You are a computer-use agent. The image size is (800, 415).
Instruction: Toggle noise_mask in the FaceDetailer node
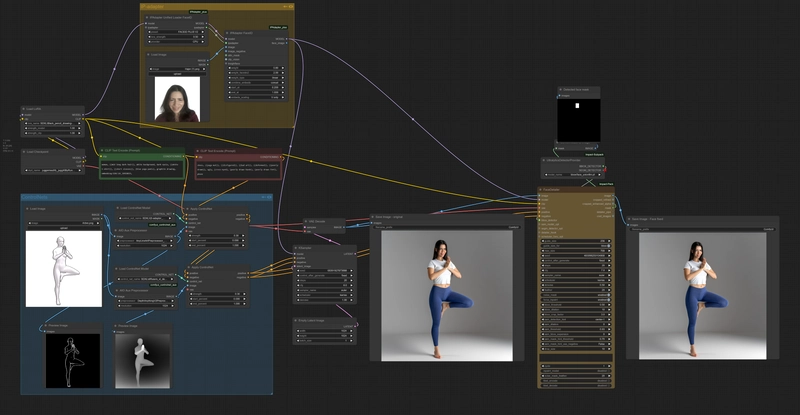[x=576, y=295]
